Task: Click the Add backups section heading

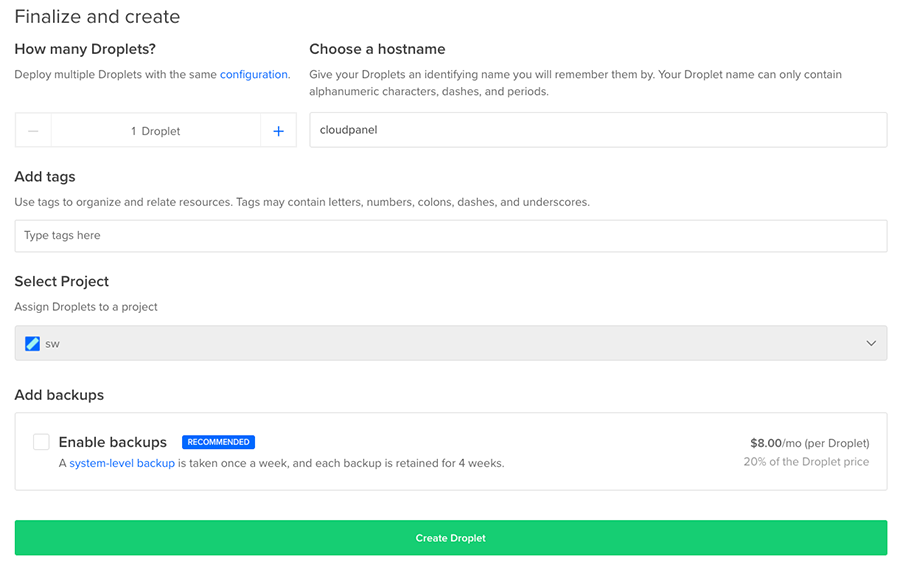Action: (x=59, y=395)
